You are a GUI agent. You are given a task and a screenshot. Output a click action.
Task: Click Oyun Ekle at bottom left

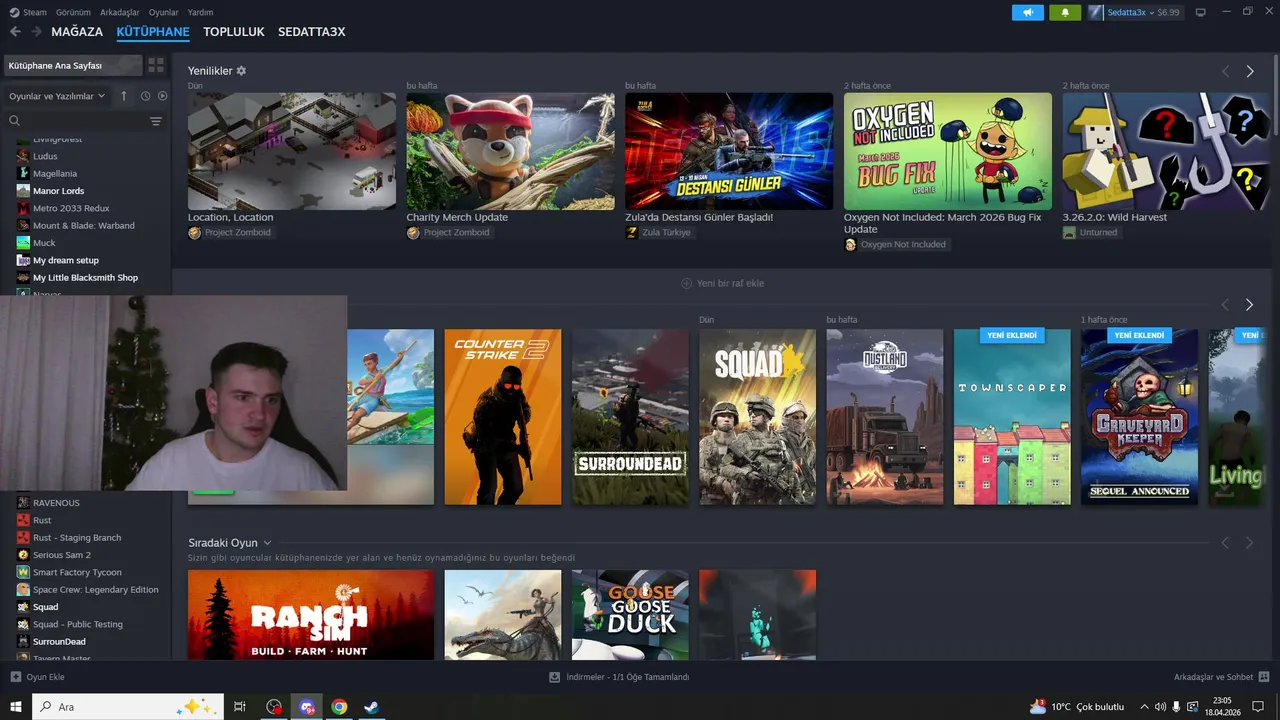38,677
